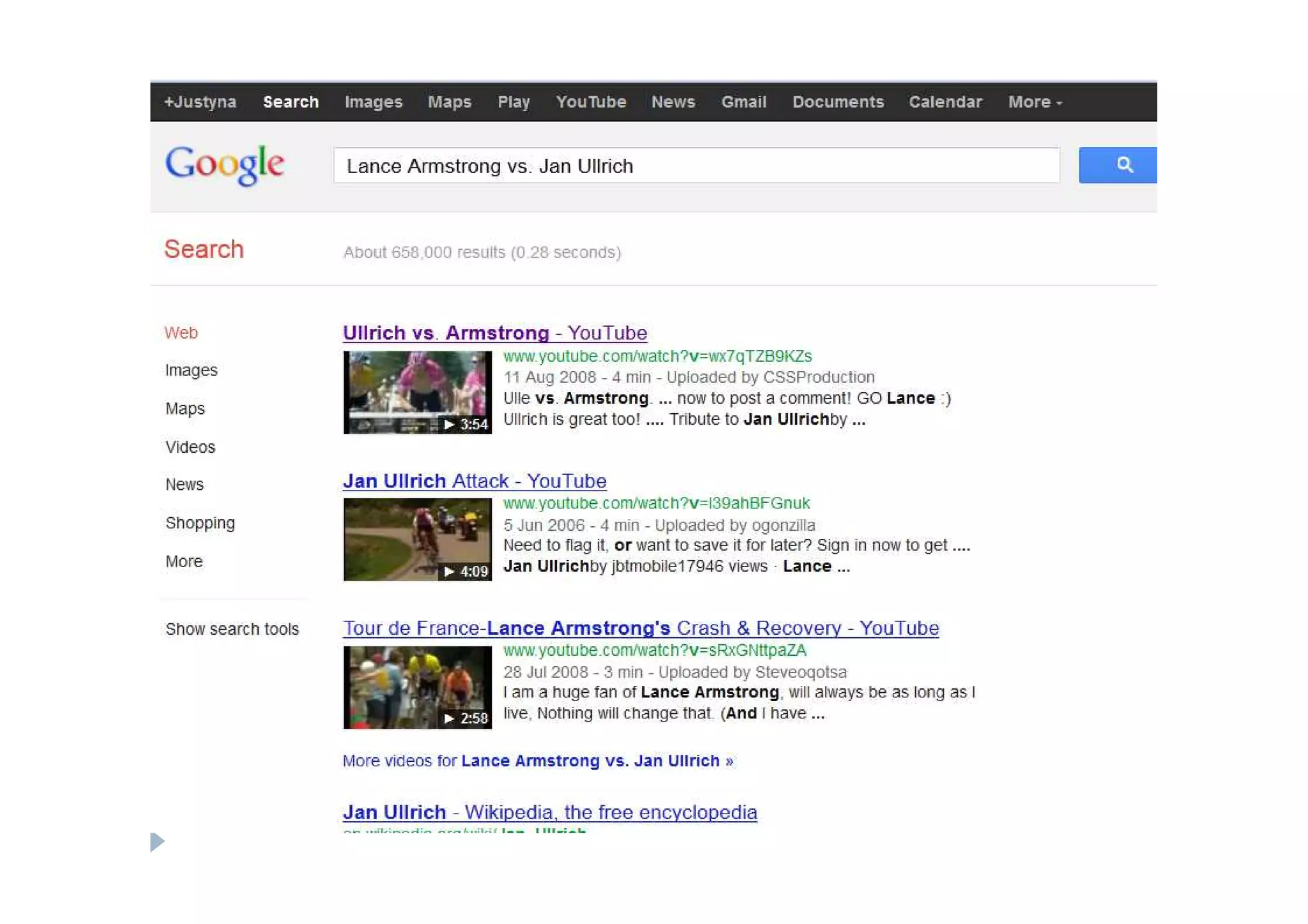
Task: Play the Jan Ullrich Attack video thumbnail
Action: click(x=417, y=540)
